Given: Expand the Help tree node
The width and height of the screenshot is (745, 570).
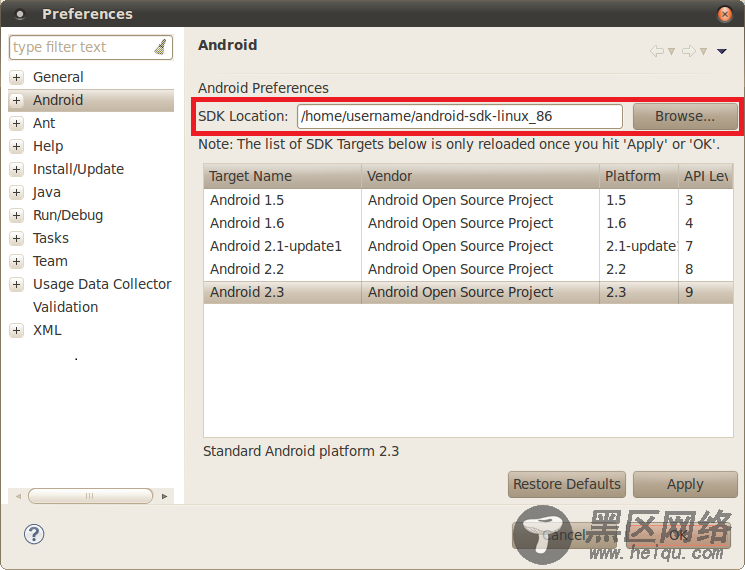Looking at the screenshot, I should pyautogui.click(x=17, y=146).
